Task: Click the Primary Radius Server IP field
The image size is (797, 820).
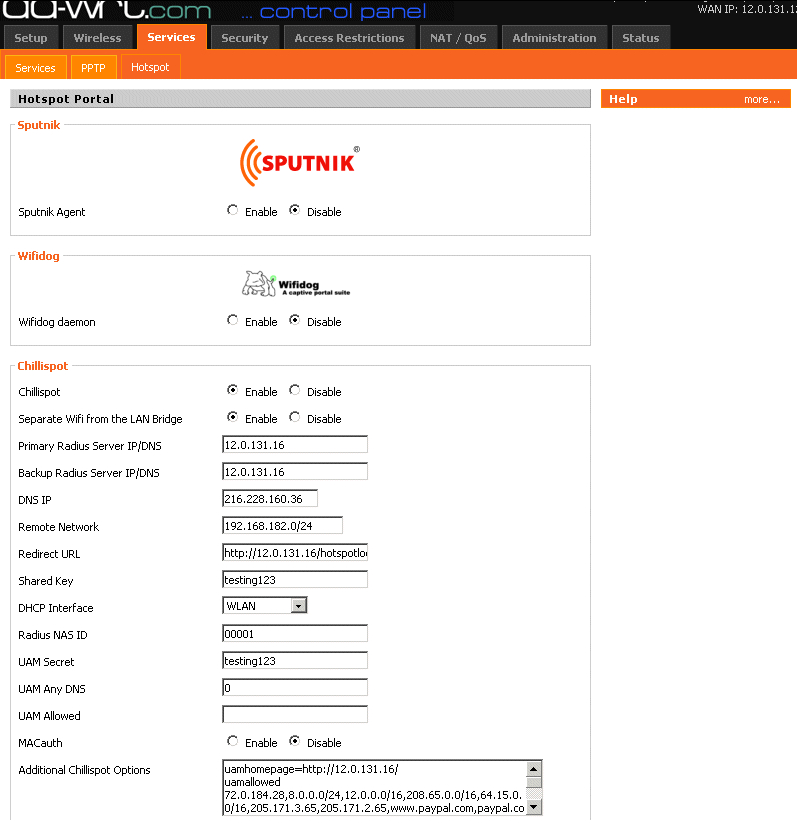Action: (x=295, y=445)
